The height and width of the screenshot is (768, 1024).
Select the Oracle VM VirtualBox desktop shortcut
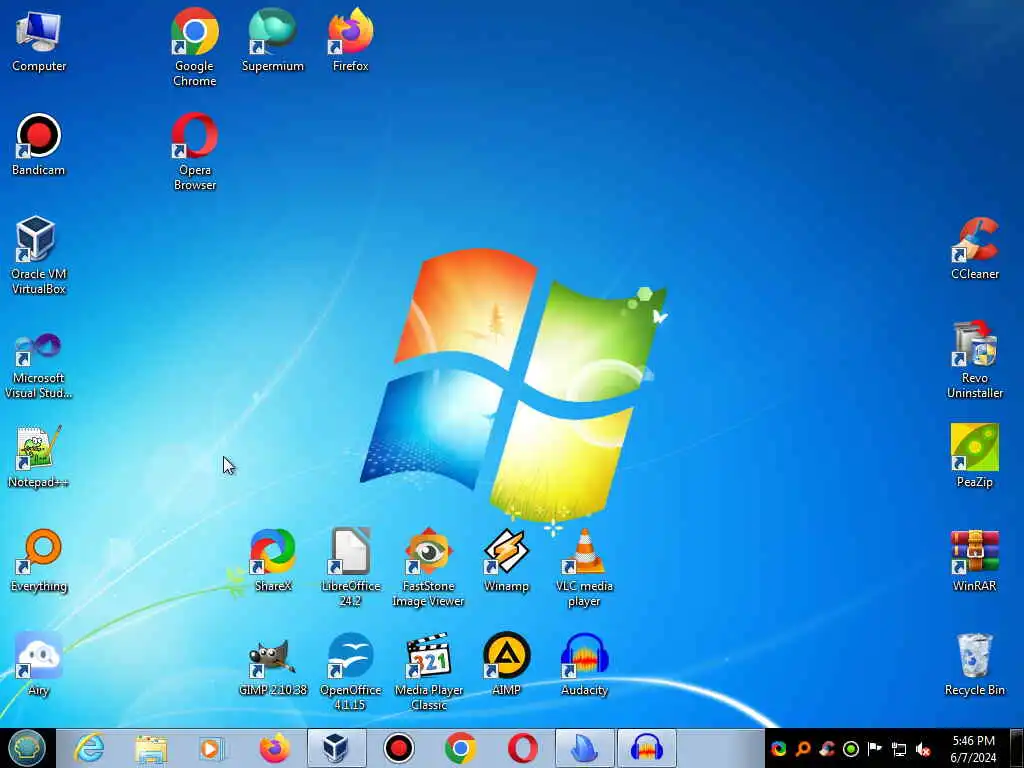39,255
